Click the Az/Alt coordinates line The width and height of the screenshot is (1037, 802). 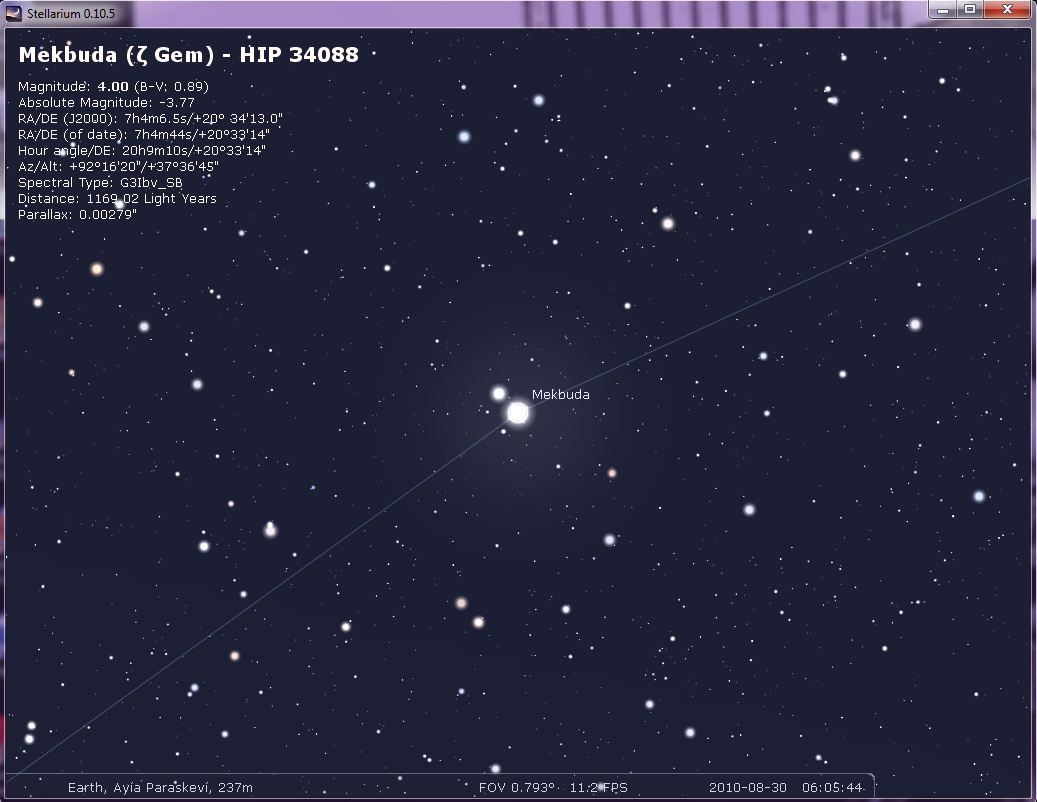(118, 167)
